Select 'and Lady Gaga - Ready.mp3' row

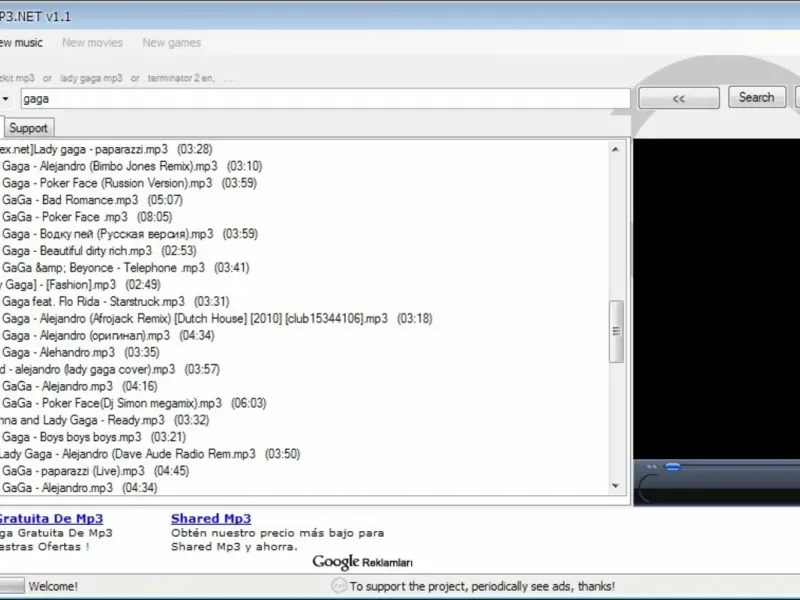tap(105, 420)
